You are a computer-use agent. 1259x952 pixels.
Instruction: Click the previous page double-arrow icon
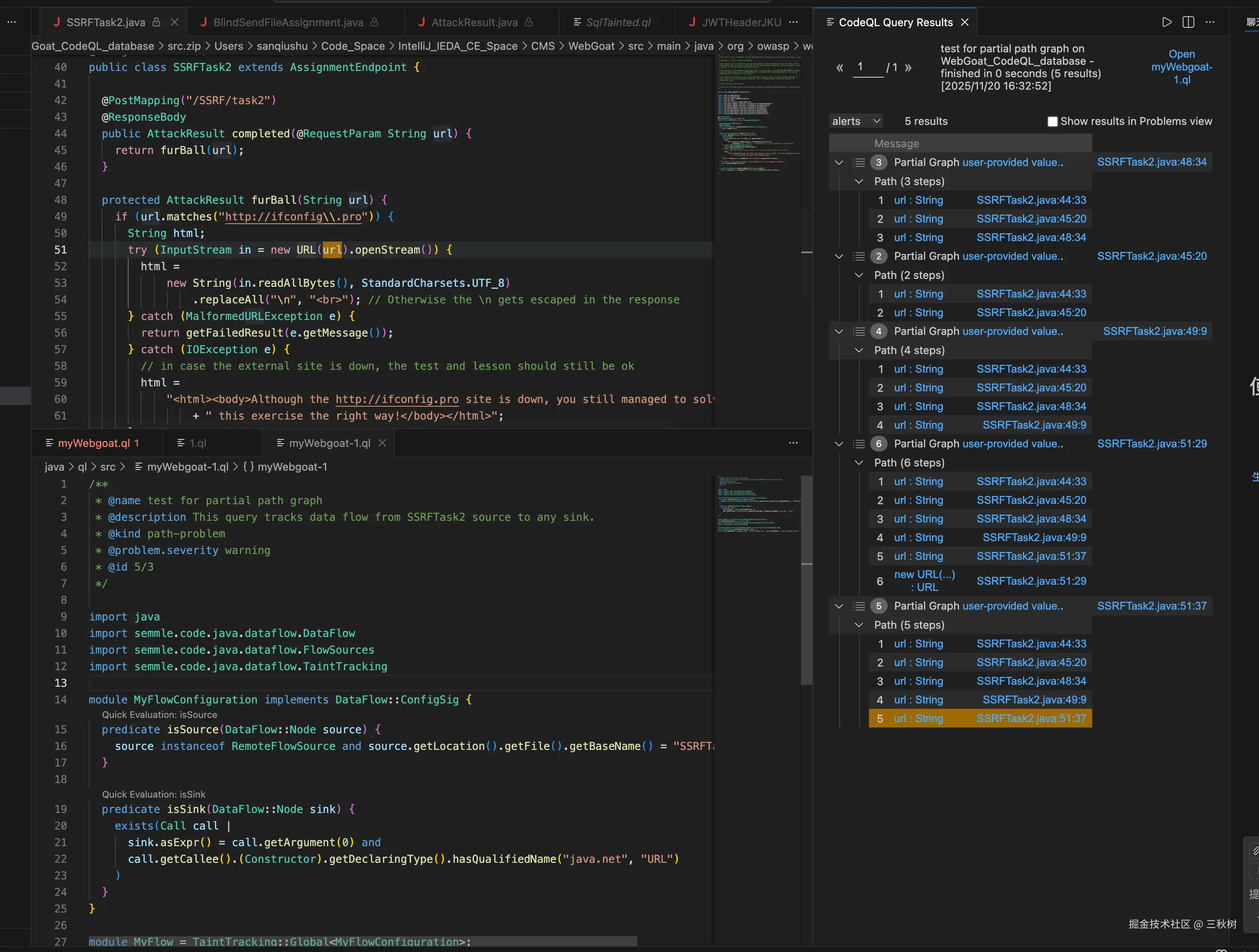(x=839, y=68)
